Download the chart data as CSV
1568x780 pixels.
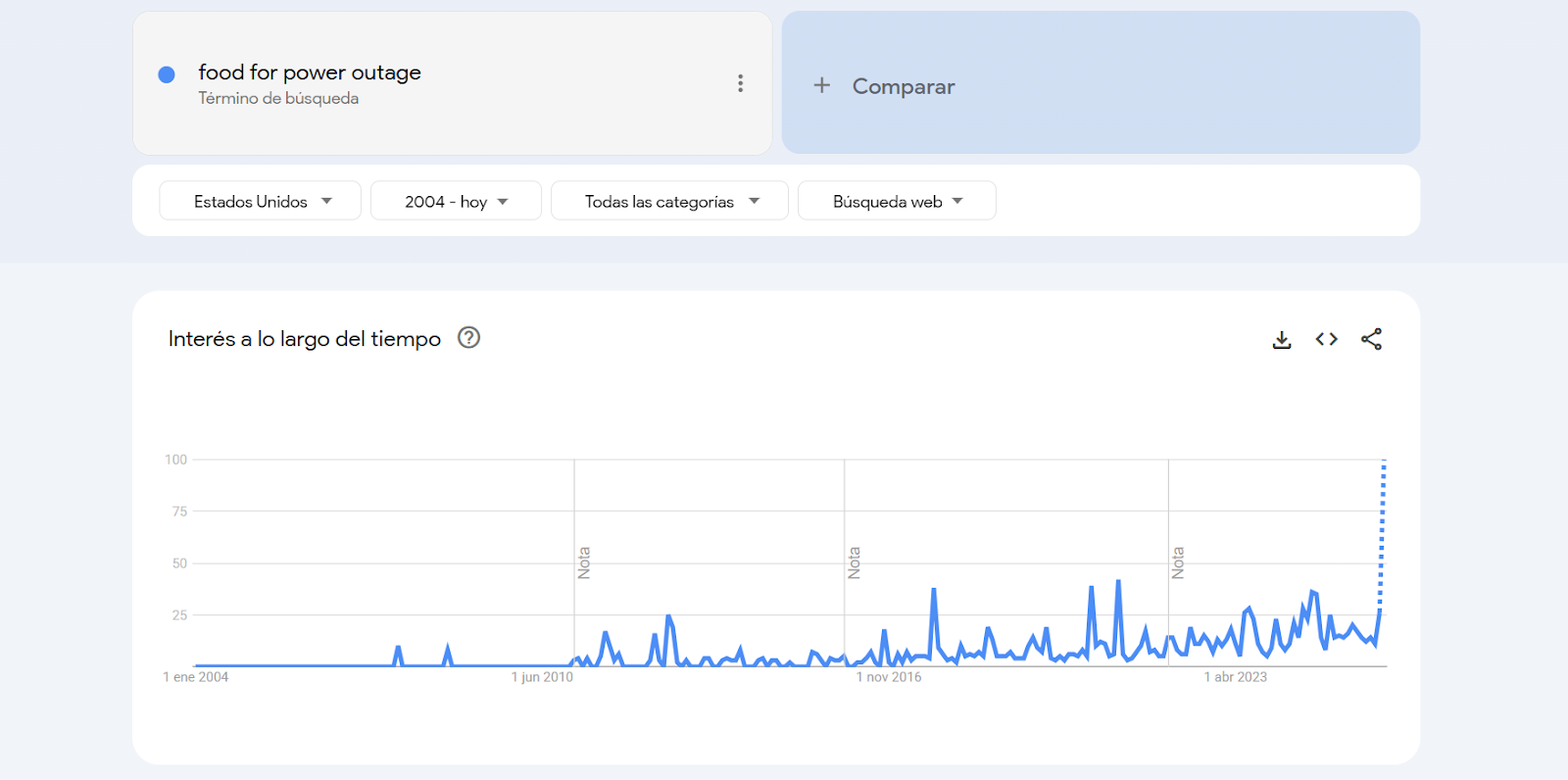point(1281,340)
